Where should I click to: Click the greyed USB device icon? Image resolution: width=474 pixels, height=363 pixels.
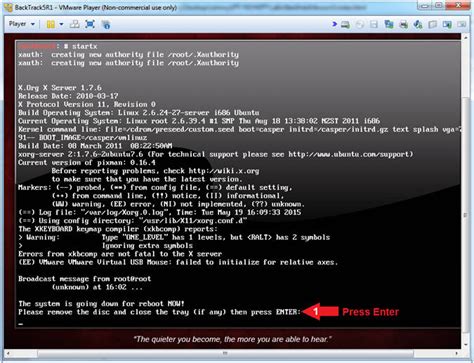tap(433, 24)
